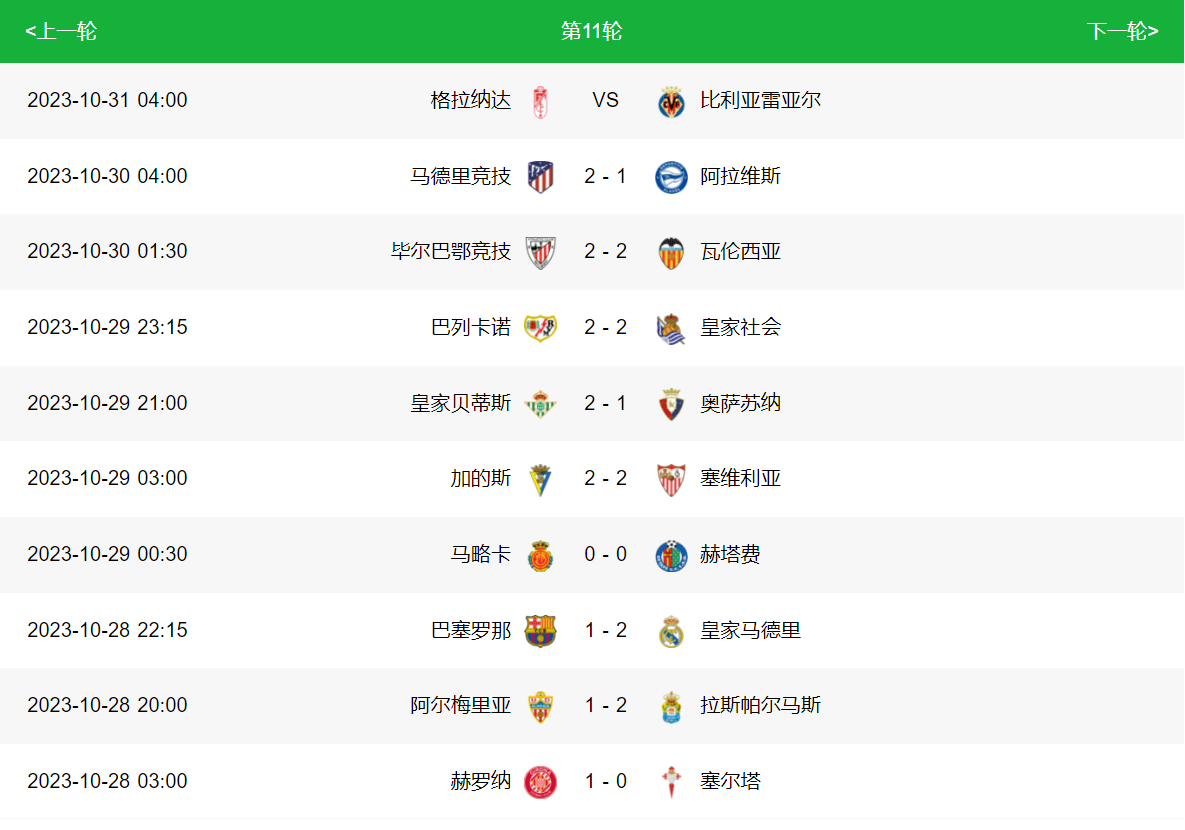Image resolution: width=1185 pixels, height=830 pixels.
Task: Go to next round with 下一轮
Action: pos(1122,31)
